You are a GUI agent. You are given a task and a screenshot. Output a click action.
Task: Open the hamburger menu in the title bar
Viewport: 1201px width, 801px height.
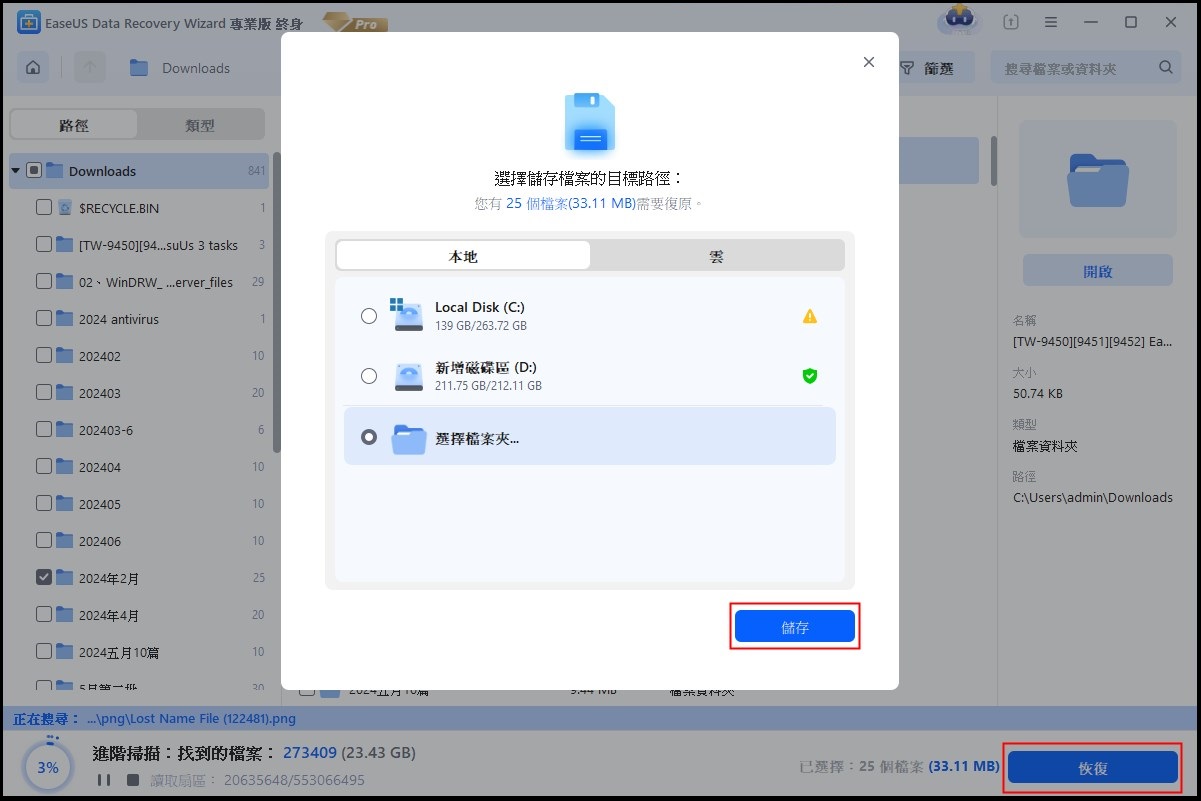1051,22
